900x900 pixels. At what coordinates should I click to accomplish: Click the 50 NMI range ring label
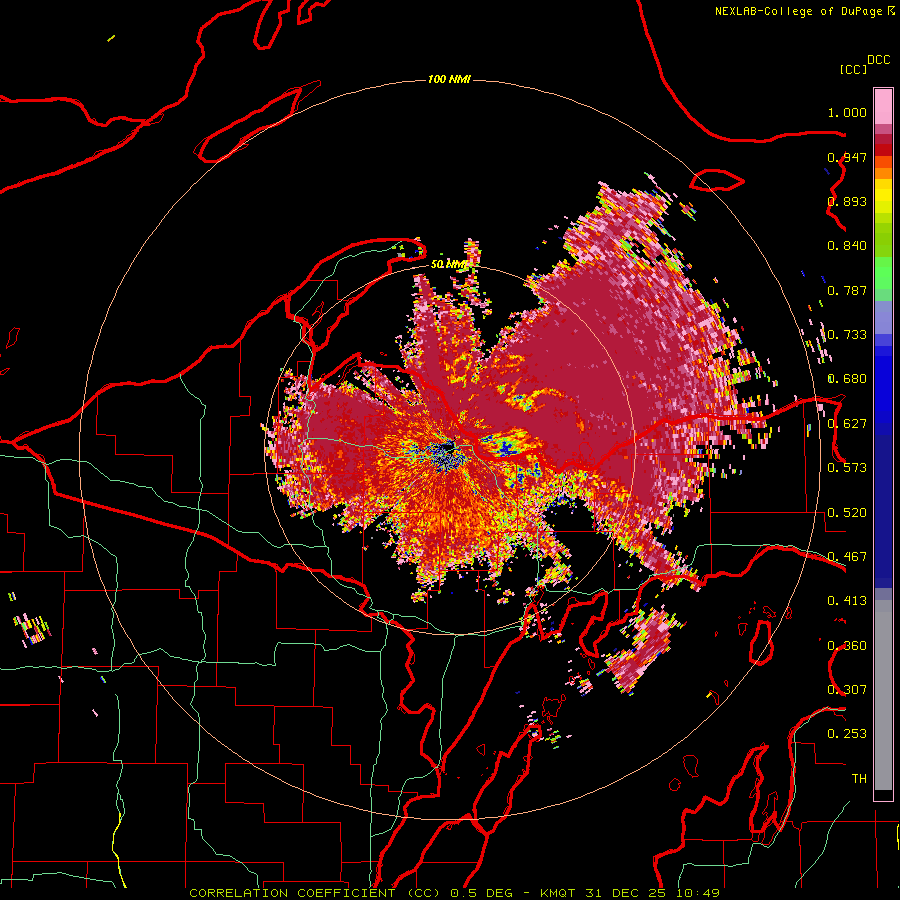[449, 265]
